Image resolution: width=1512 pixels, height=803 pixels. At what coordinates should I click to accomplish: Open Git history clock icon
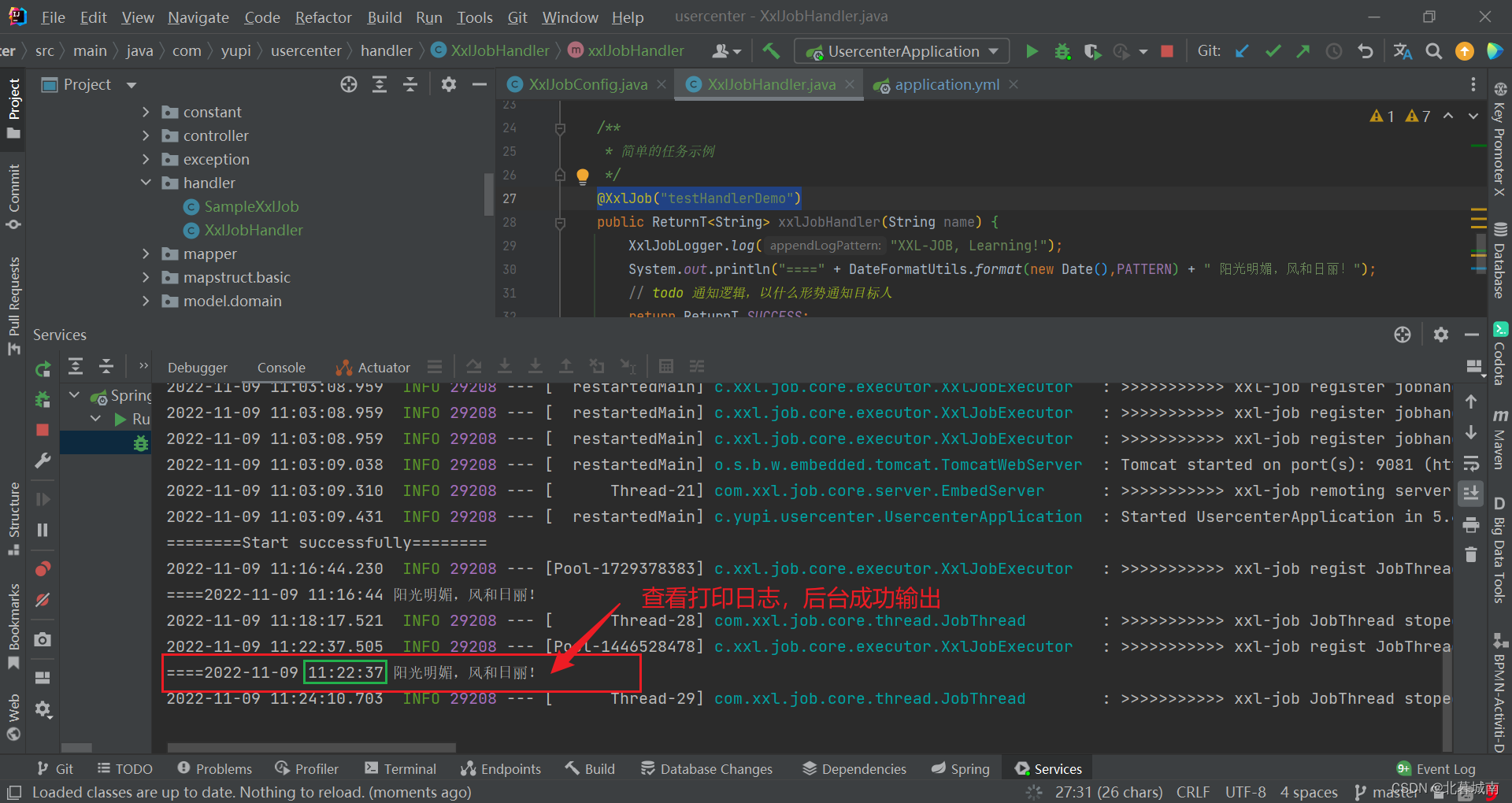[1334, 51]
